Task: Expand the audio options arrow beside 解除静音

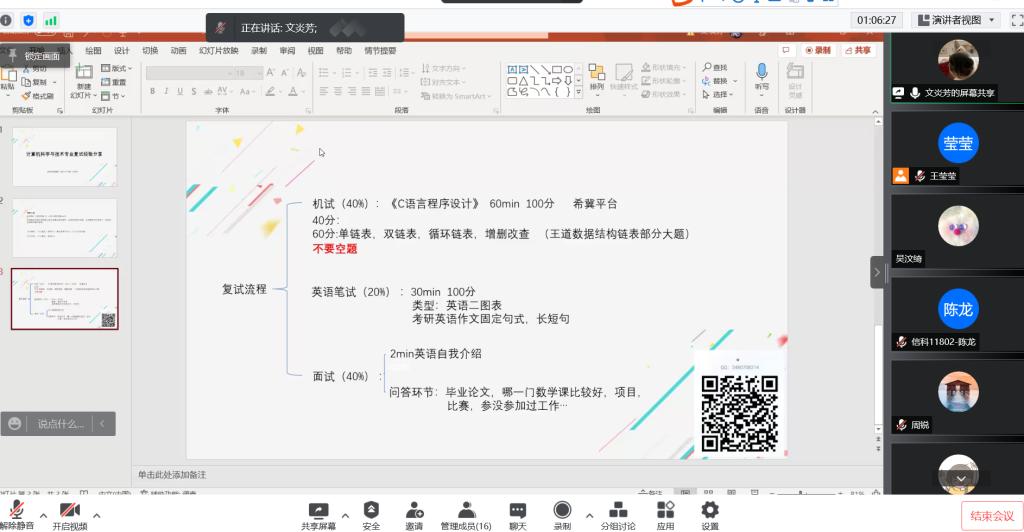Action: [42, 516]
